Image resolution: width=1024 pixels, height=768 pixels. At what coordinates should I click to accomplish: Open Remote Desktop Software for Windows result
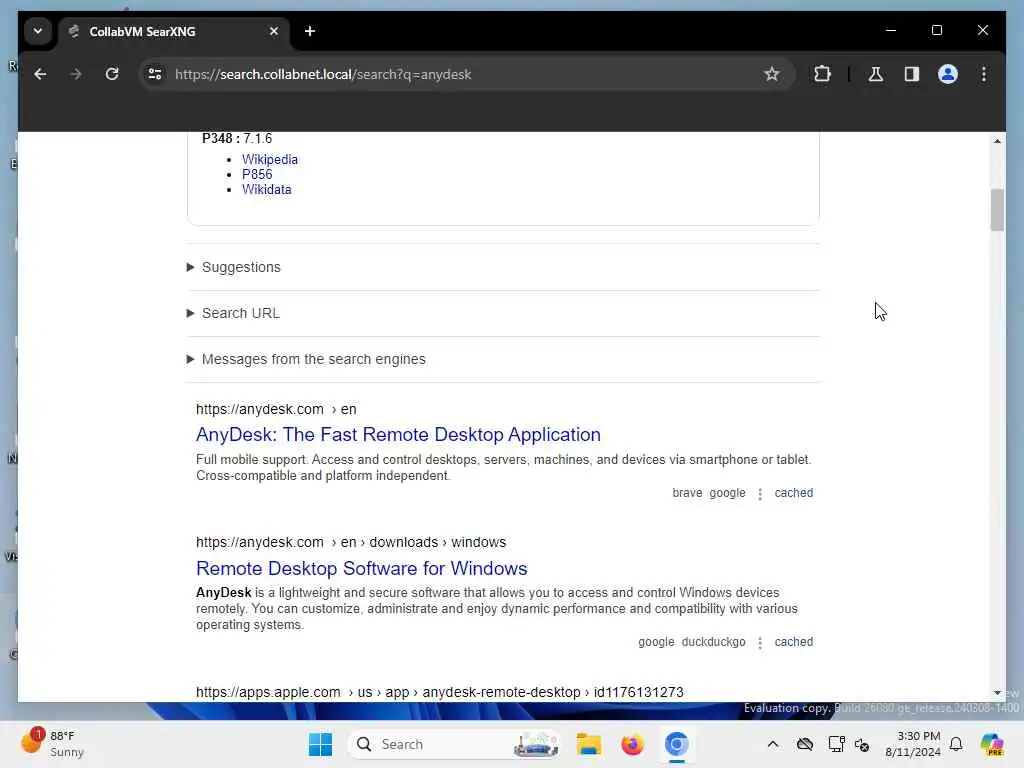362,569
